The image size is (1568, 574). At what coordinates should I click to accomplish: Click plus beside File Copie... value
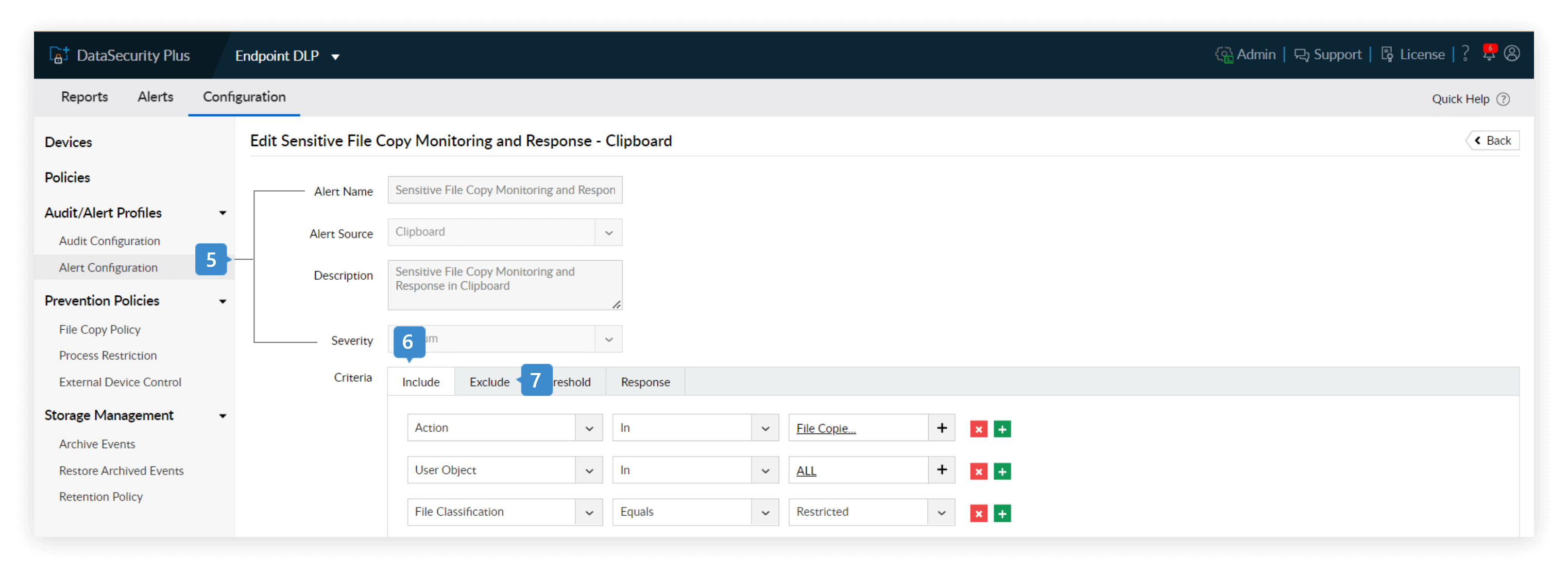coord(942,428)
